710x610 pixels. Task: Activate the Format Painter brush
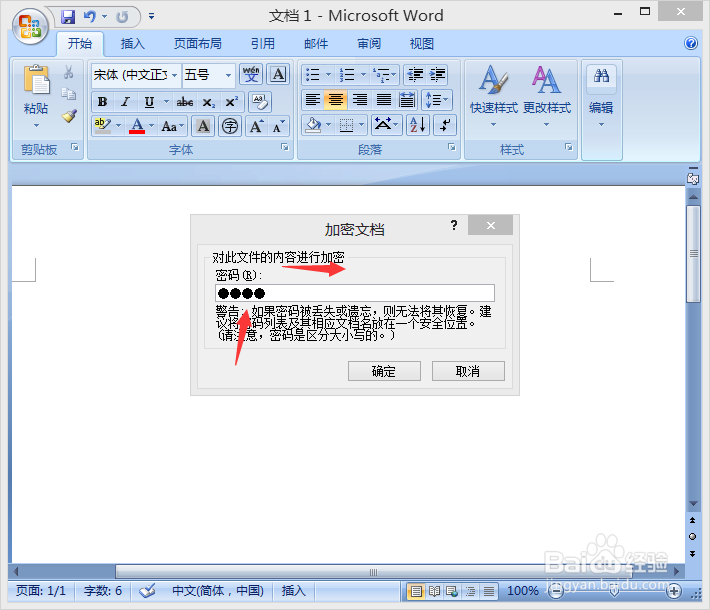click(69, 116)
